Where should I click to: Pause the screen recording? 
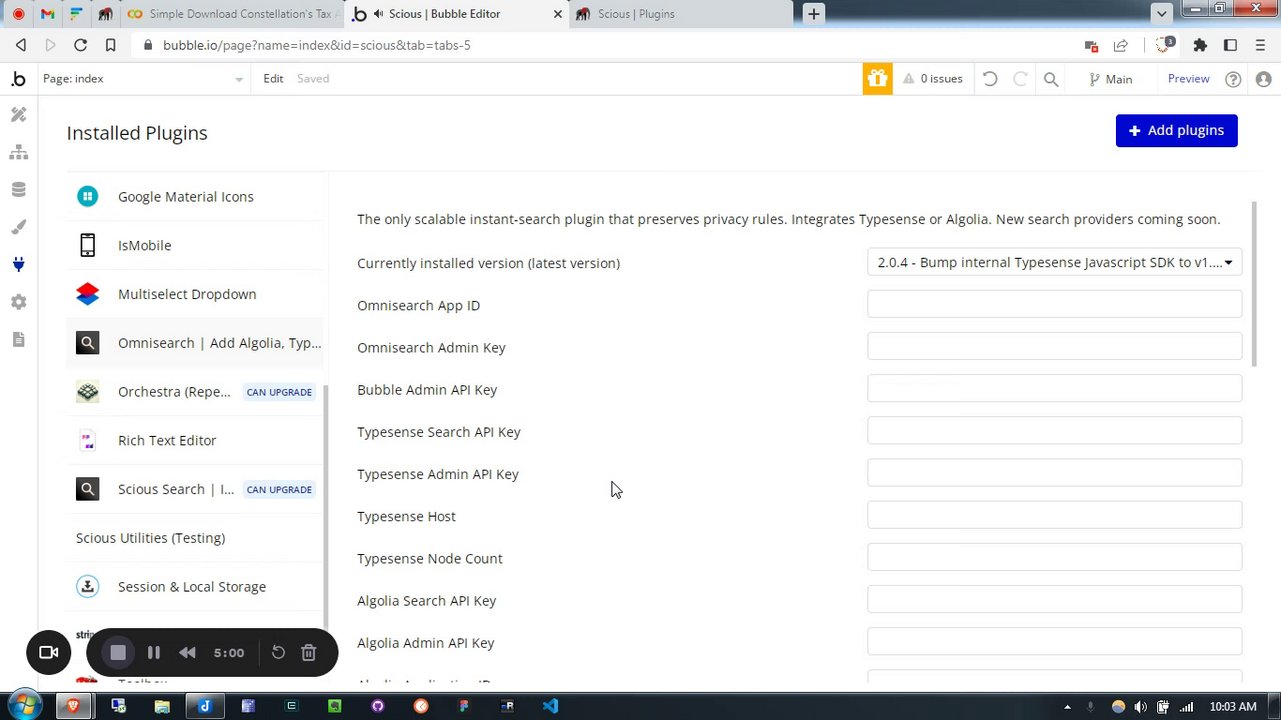(153, 653)
